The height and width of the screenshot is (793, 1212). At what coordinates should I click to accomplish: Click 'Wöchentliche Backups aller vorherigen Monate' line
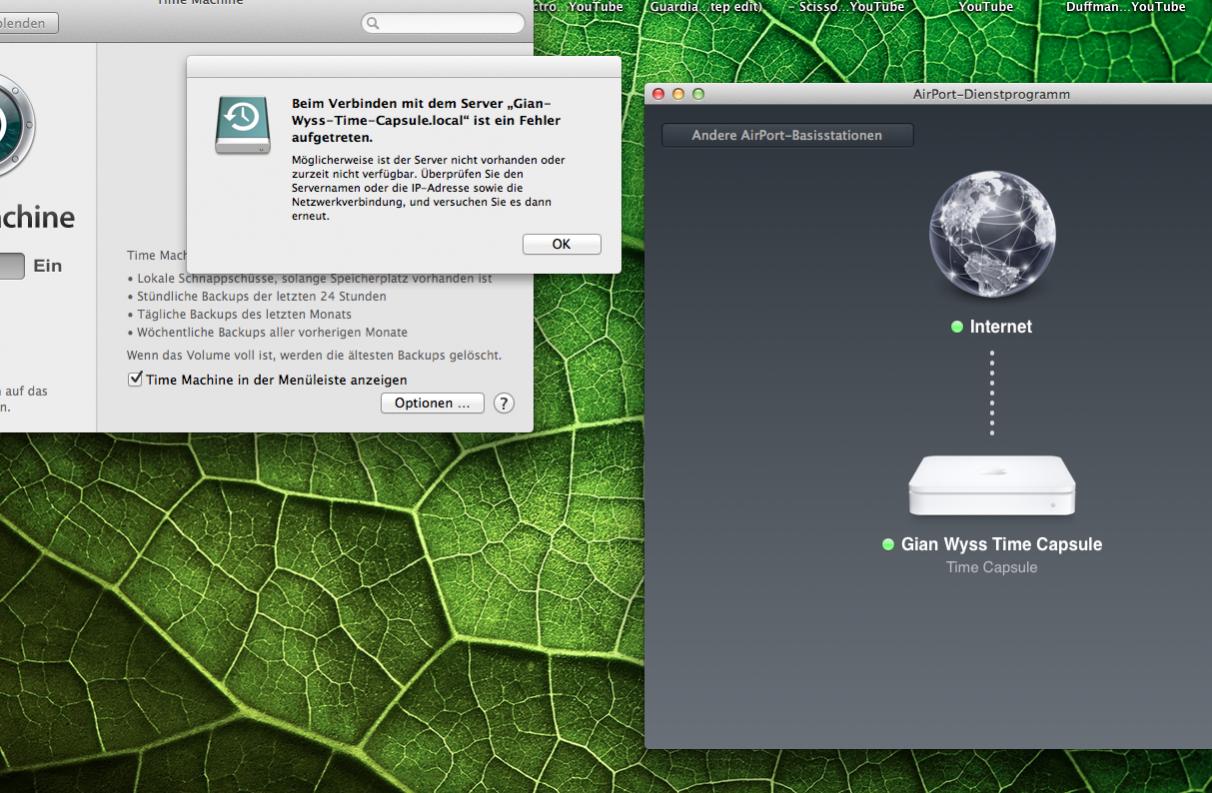pos(272,333)
